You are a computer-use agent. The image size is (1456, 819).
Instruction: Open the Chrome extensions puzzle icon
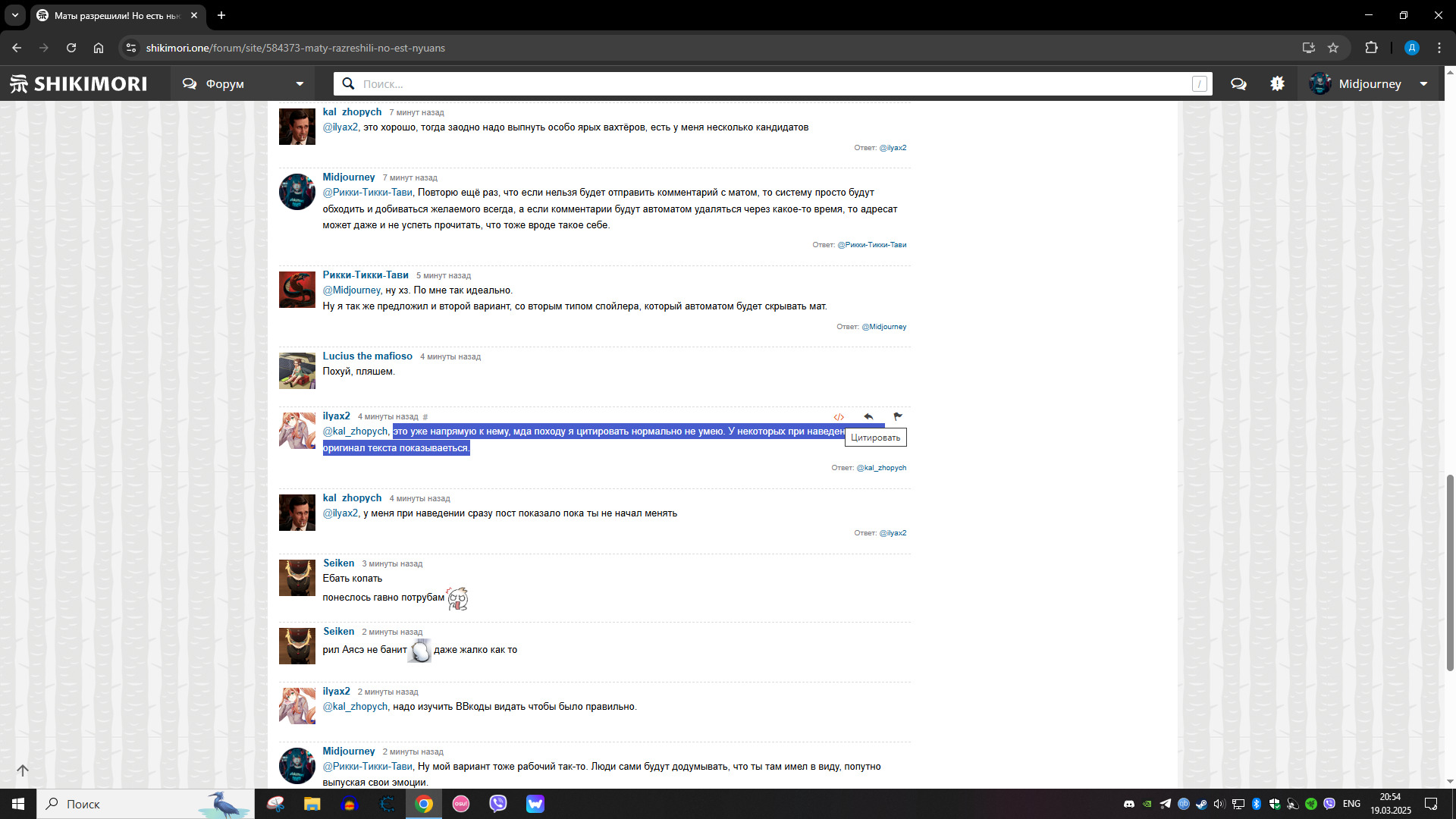click(1371, 48)
